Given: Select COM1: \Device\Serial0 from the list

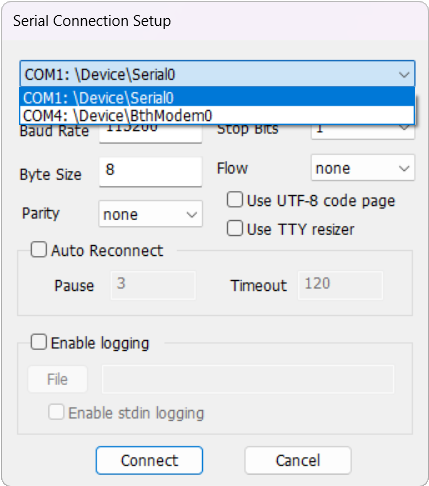Looking at the screenshot, I should pos(217,98).
